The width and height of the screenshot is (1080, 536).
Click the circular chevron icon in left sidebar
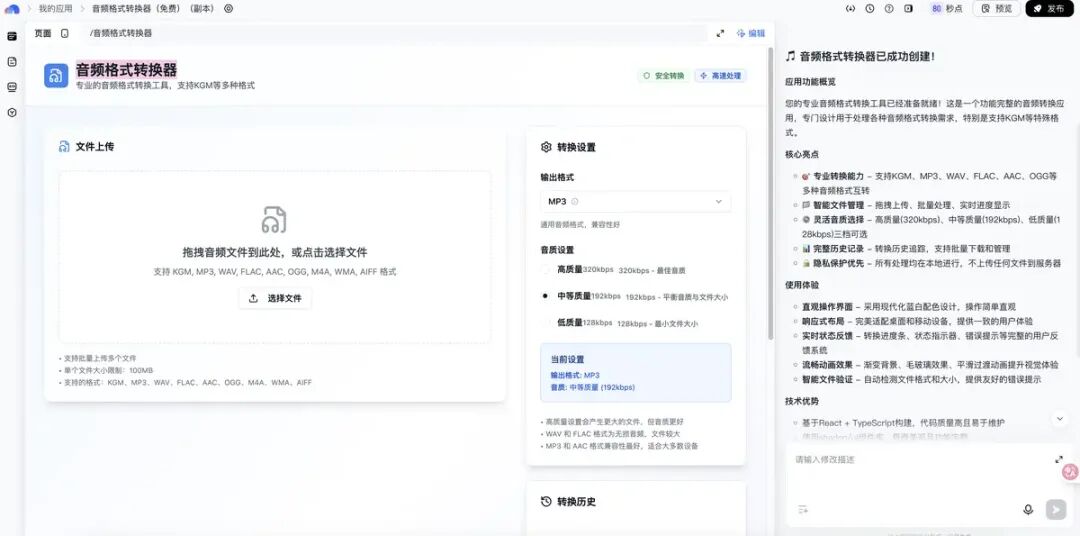(12, 112)
